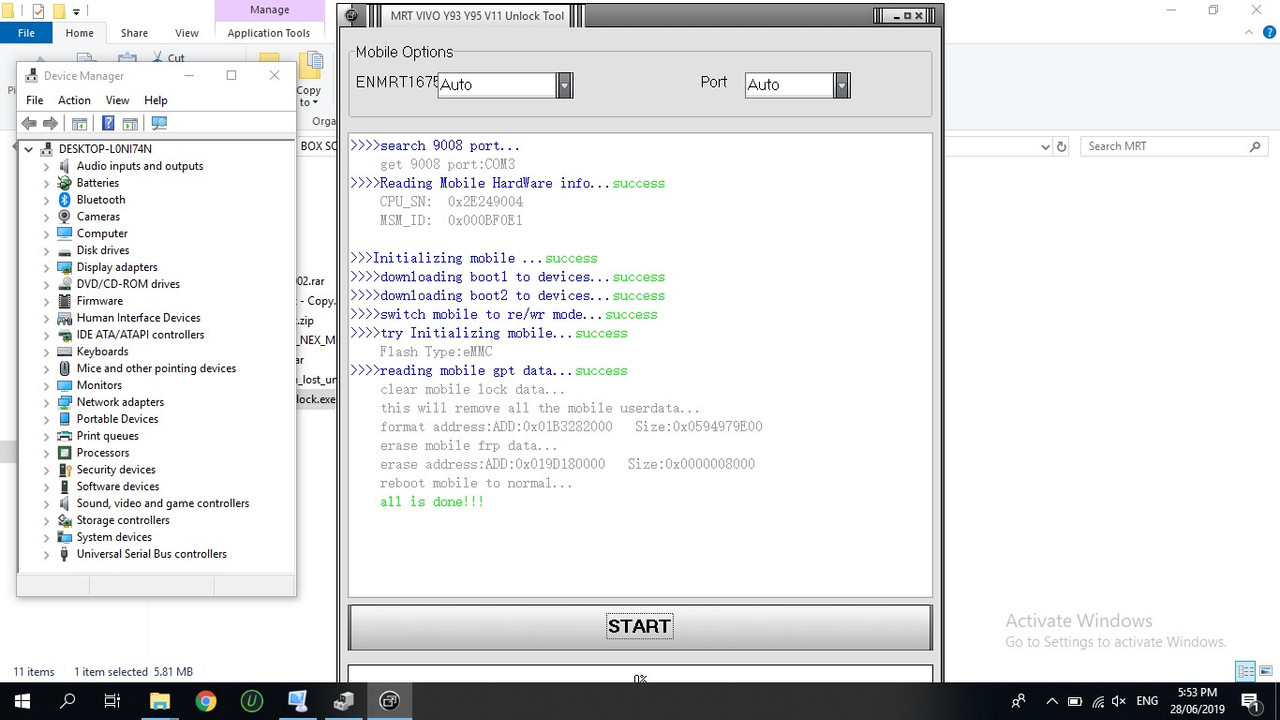
Task: Click the Batteries category icon
Action: coord(65,183)
